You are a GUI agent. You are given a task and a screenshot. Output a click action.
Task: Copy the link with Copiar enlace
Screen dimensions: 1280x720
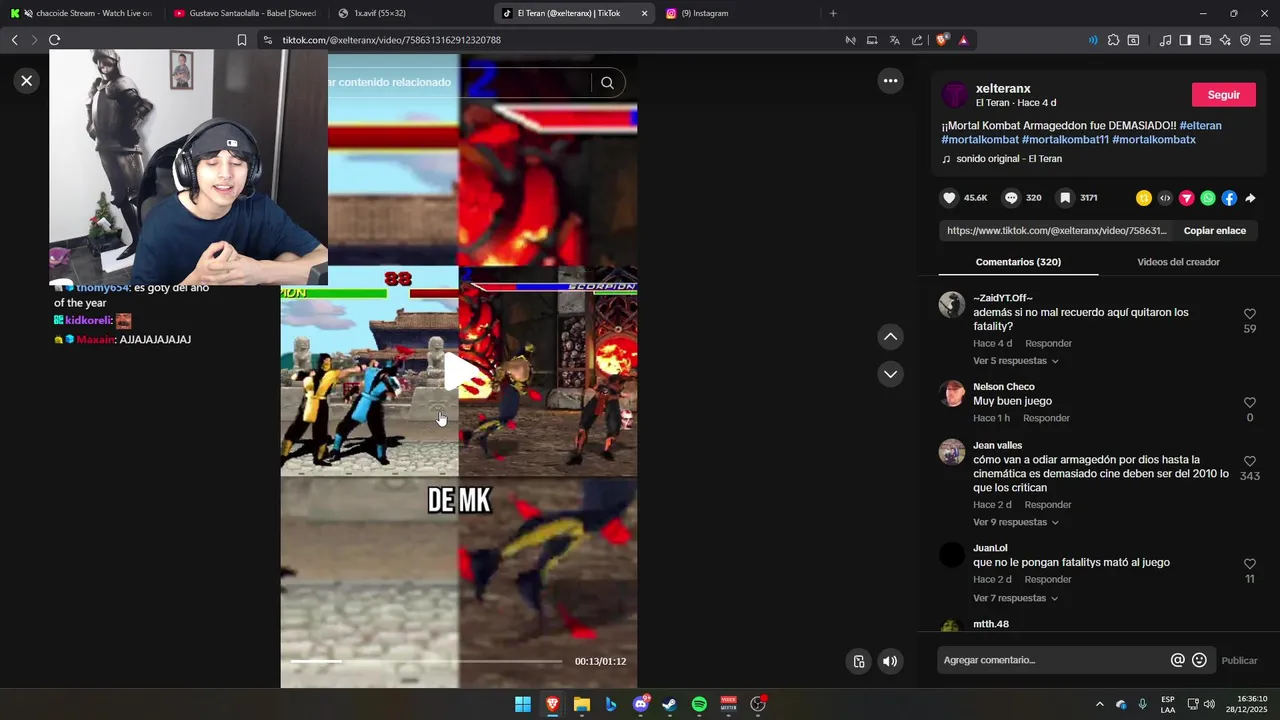[x=1214, y=231]
